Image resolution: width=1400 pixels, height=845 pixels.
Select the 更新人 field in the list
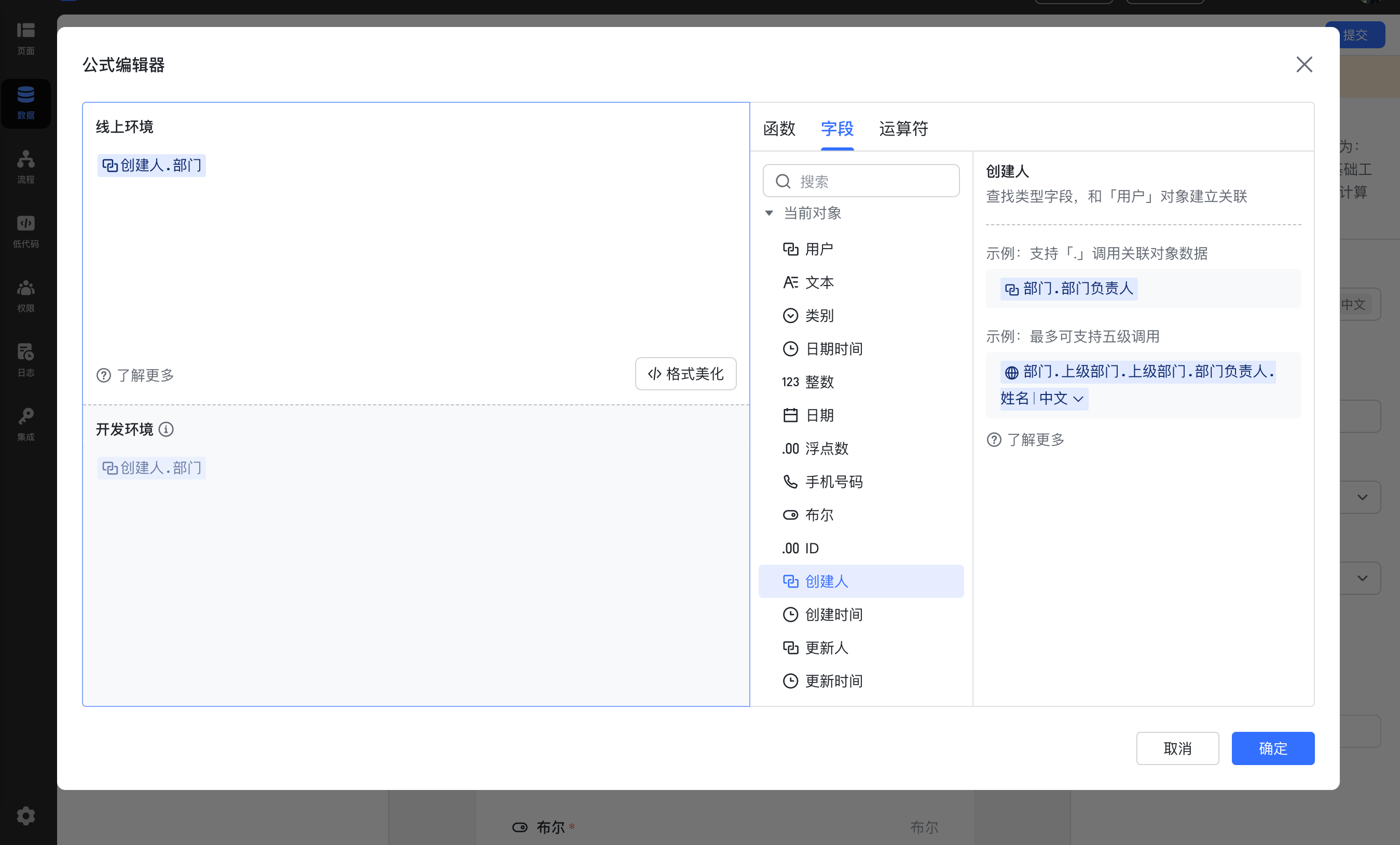click(861, 648)
